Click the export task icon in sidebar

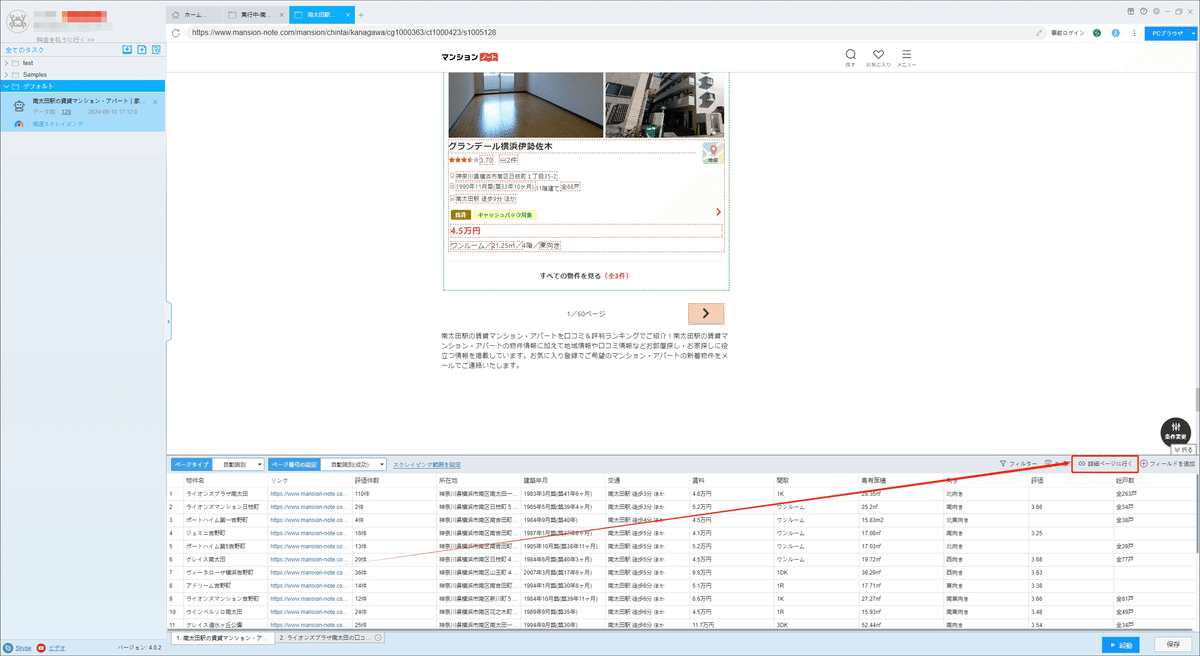[142, 49]
